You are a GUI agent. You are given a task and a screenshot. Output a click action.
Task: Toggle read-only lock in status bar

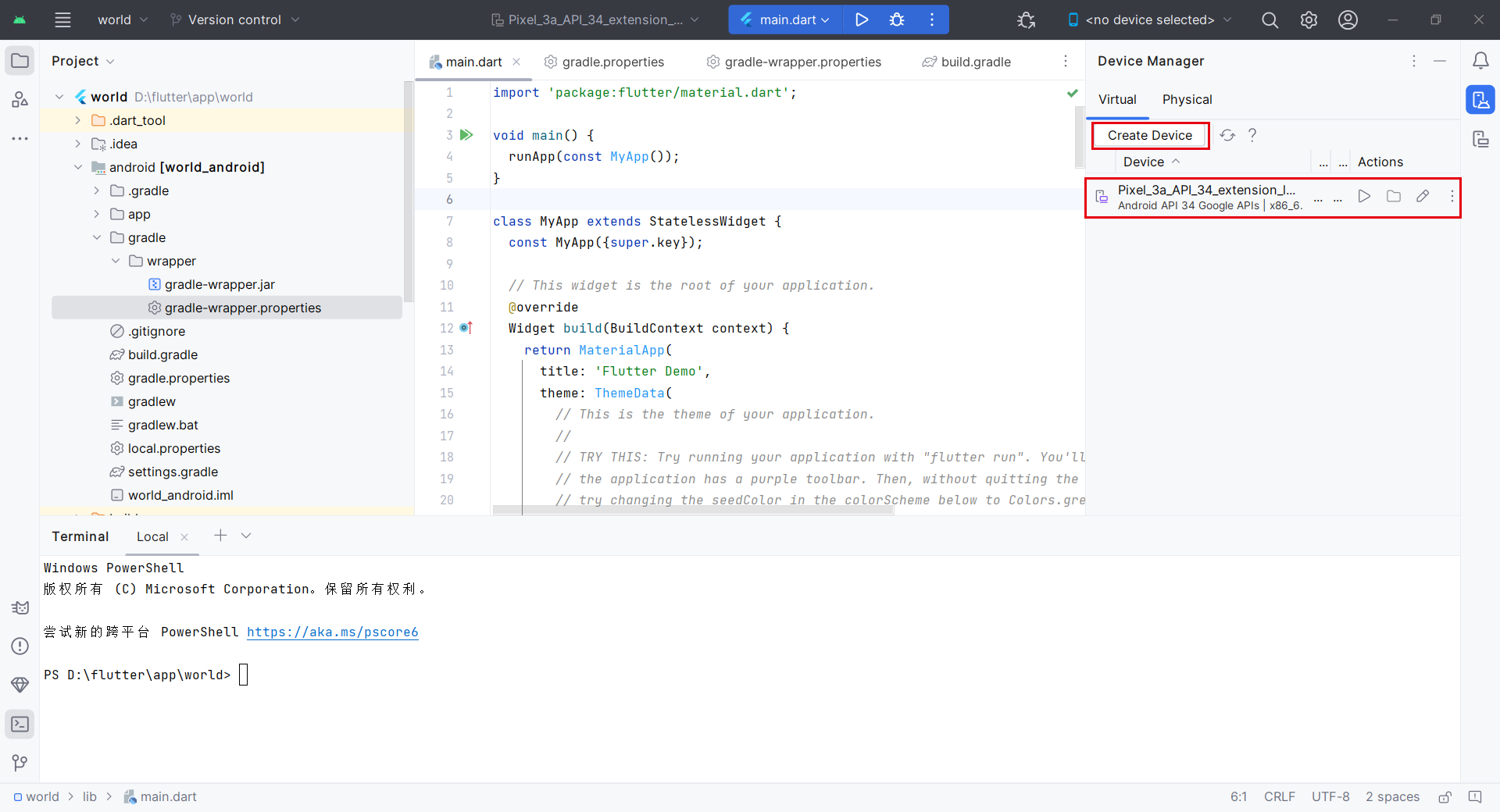click(x=1445, y=796)
